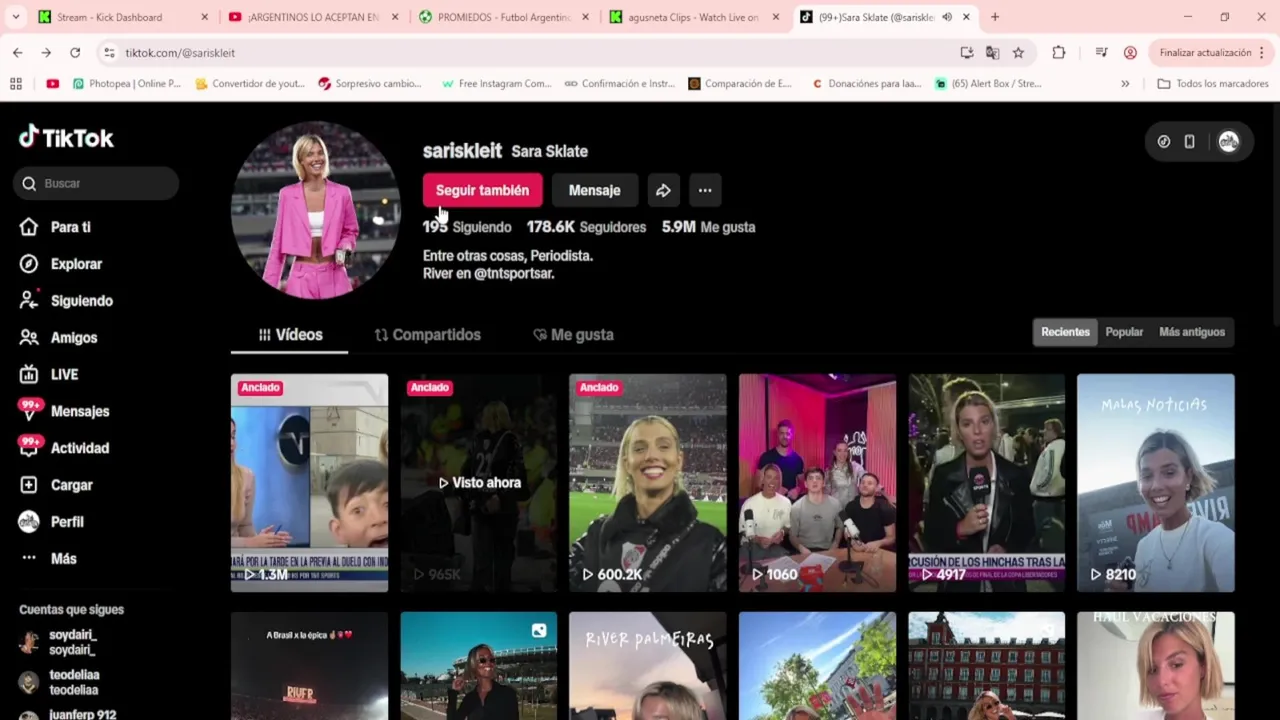Open the Todos los marcadores folder
Screen dimensions: 1280x720
tap(1212, 84)
